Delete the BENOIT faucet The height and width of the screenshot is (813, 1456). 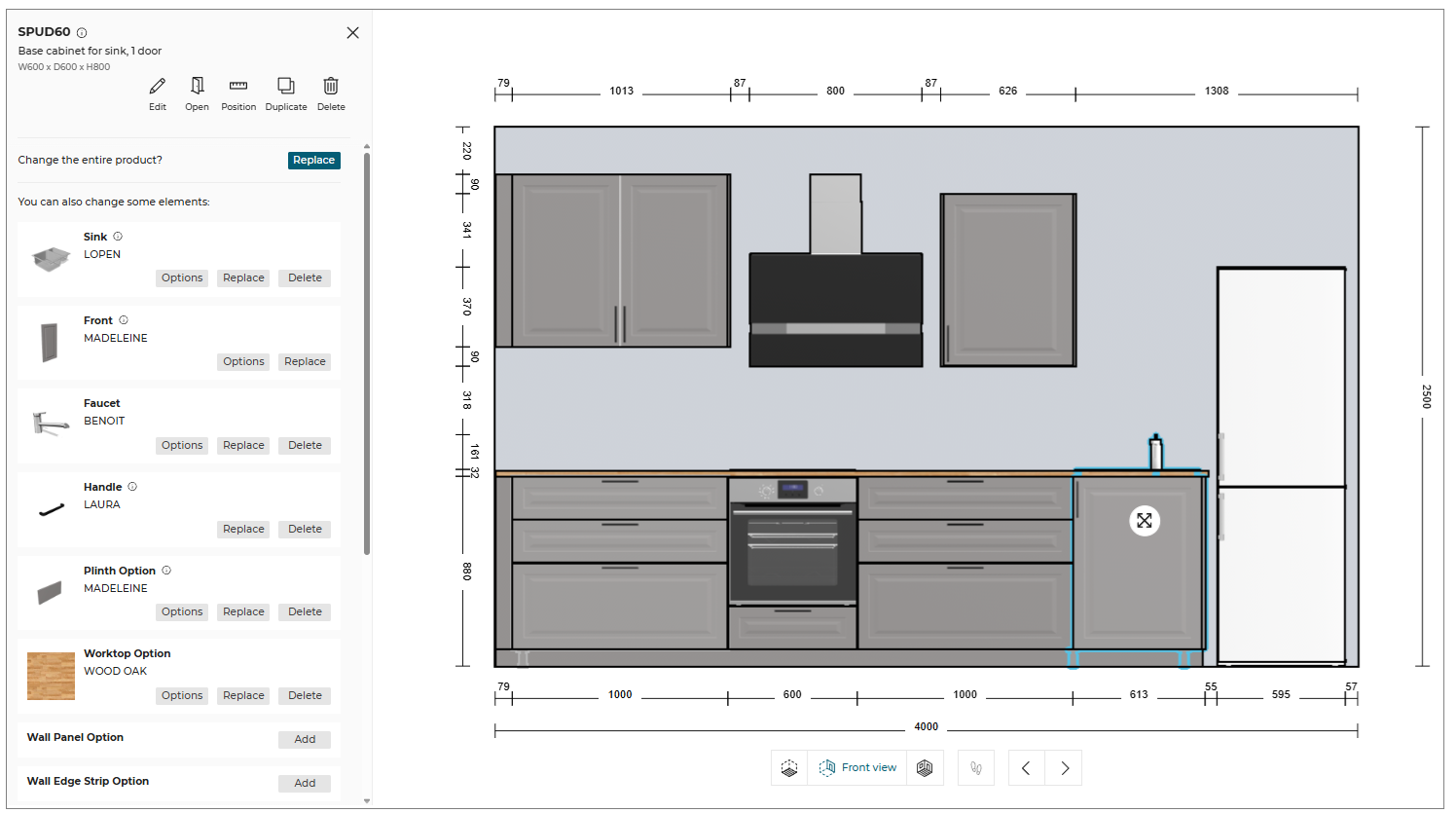(x=305, y=446)
